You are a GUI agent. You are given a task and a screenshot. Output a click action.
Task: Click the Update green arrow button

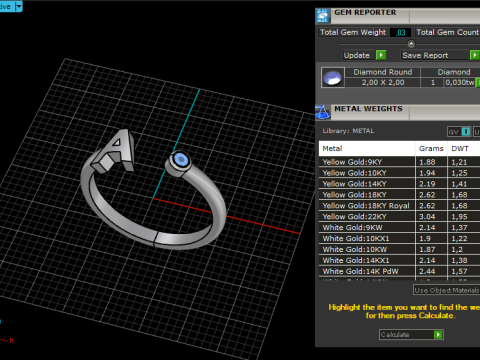pos(381,55)
